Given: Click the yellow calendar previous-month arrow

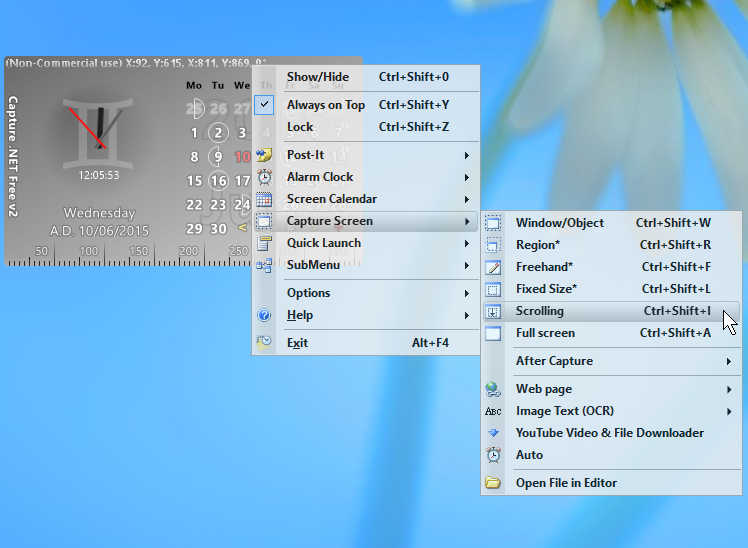Looking at the screenshot, I should click(x=242, y=227).
